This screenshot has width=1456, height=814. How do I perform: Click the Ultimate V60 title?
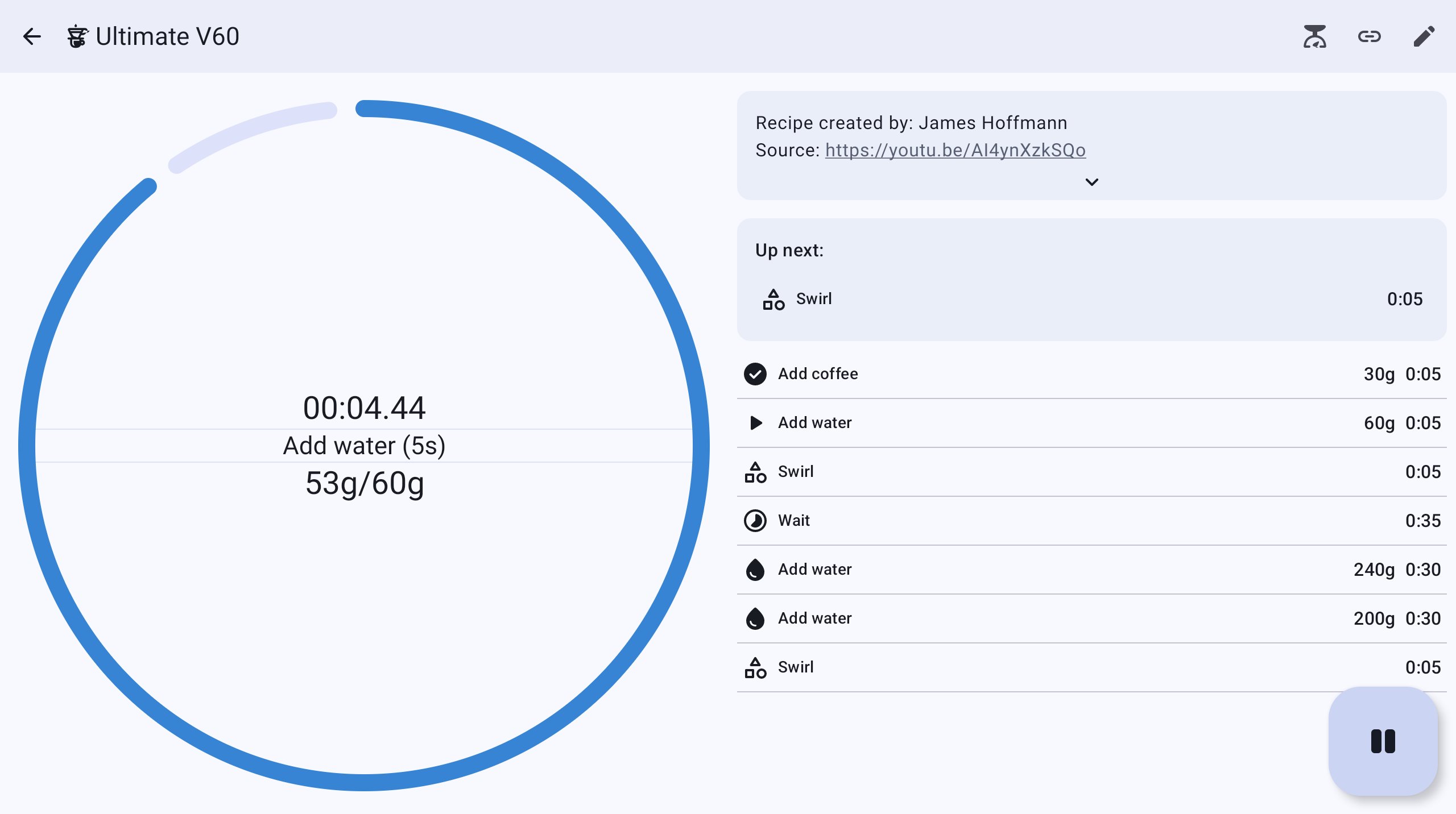click(167, 36)
